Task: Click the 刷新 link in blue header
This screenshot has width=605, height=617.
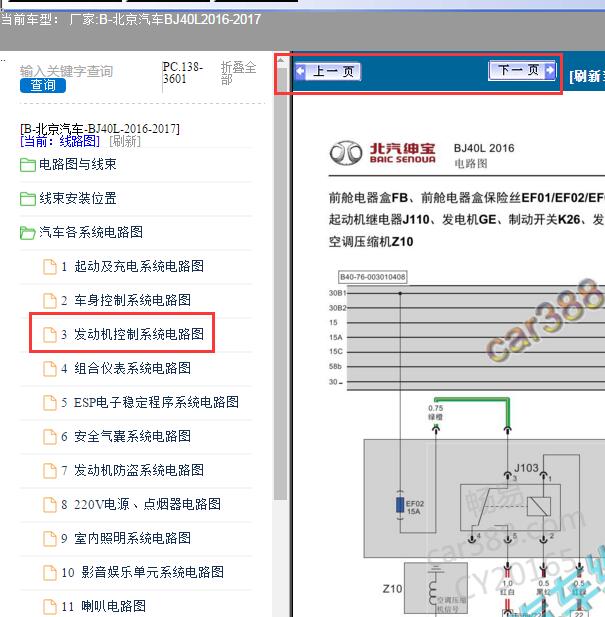Action: [x=587, y=76]
